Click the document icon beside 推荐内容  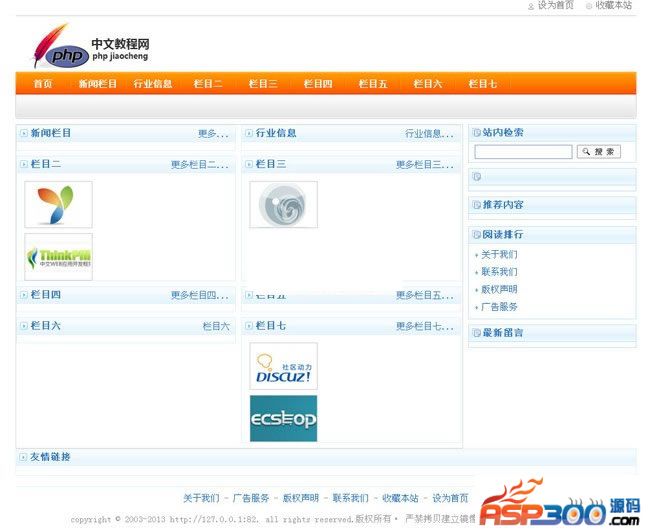pos(477,205)
